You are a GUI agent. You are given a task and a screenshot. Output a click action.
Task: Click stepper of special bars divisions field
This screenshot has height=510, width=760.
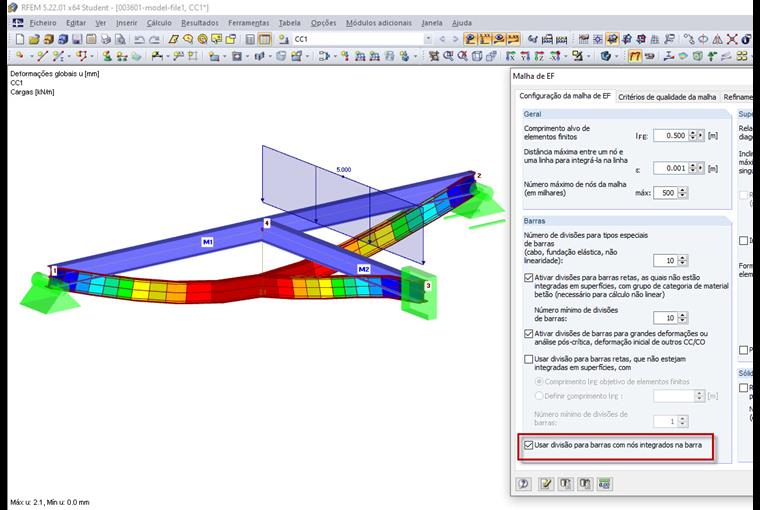[683, 260]
